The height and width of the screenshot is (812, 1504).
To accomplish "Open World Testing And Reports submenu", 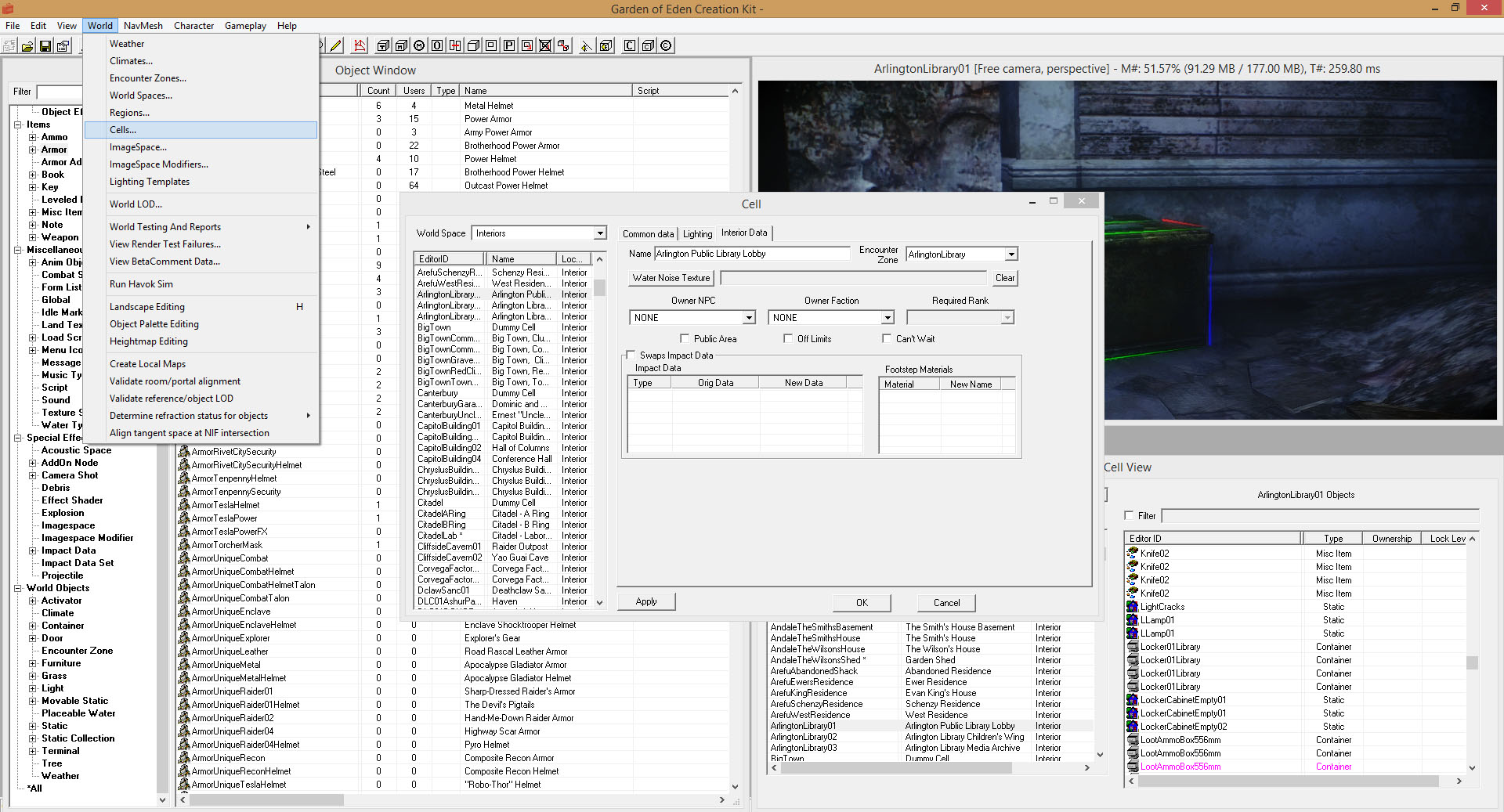I will tap(201, 227).
